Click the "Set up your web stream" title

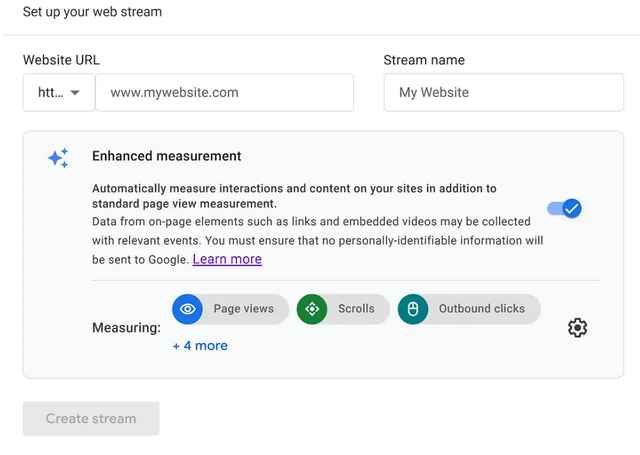pyautogui.click(x=92, y=12)
